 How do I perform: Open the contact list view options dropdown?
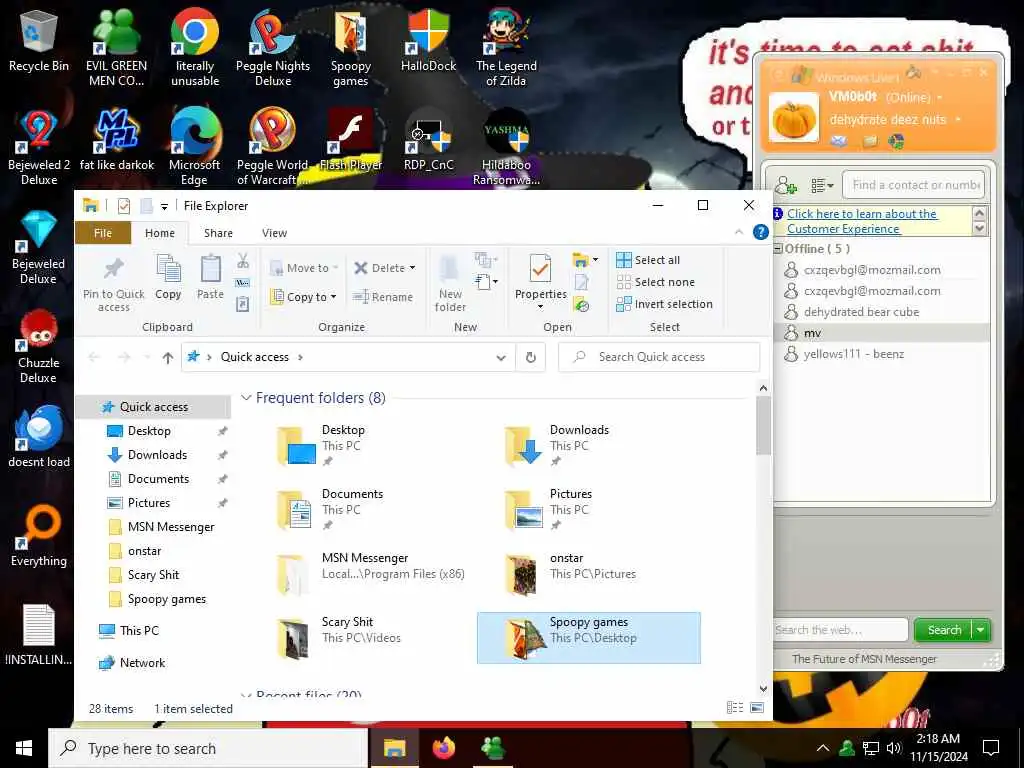point(822,185)
